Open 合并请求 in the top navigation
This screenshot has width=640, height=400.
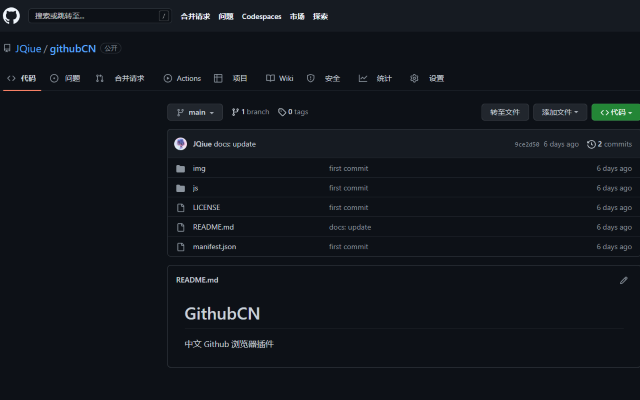click(195, 16)
